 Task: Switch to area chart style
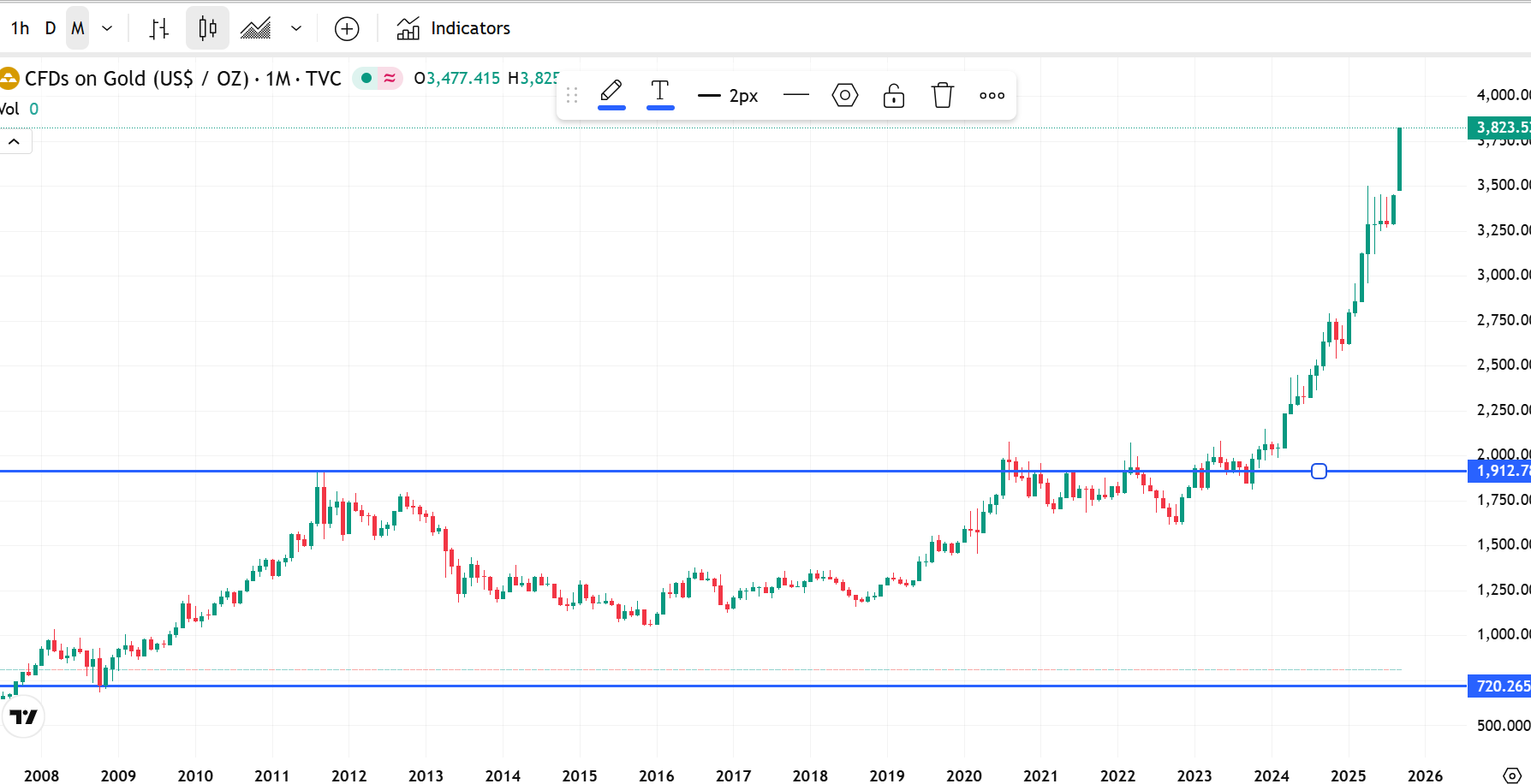click(x=256, y=28)
